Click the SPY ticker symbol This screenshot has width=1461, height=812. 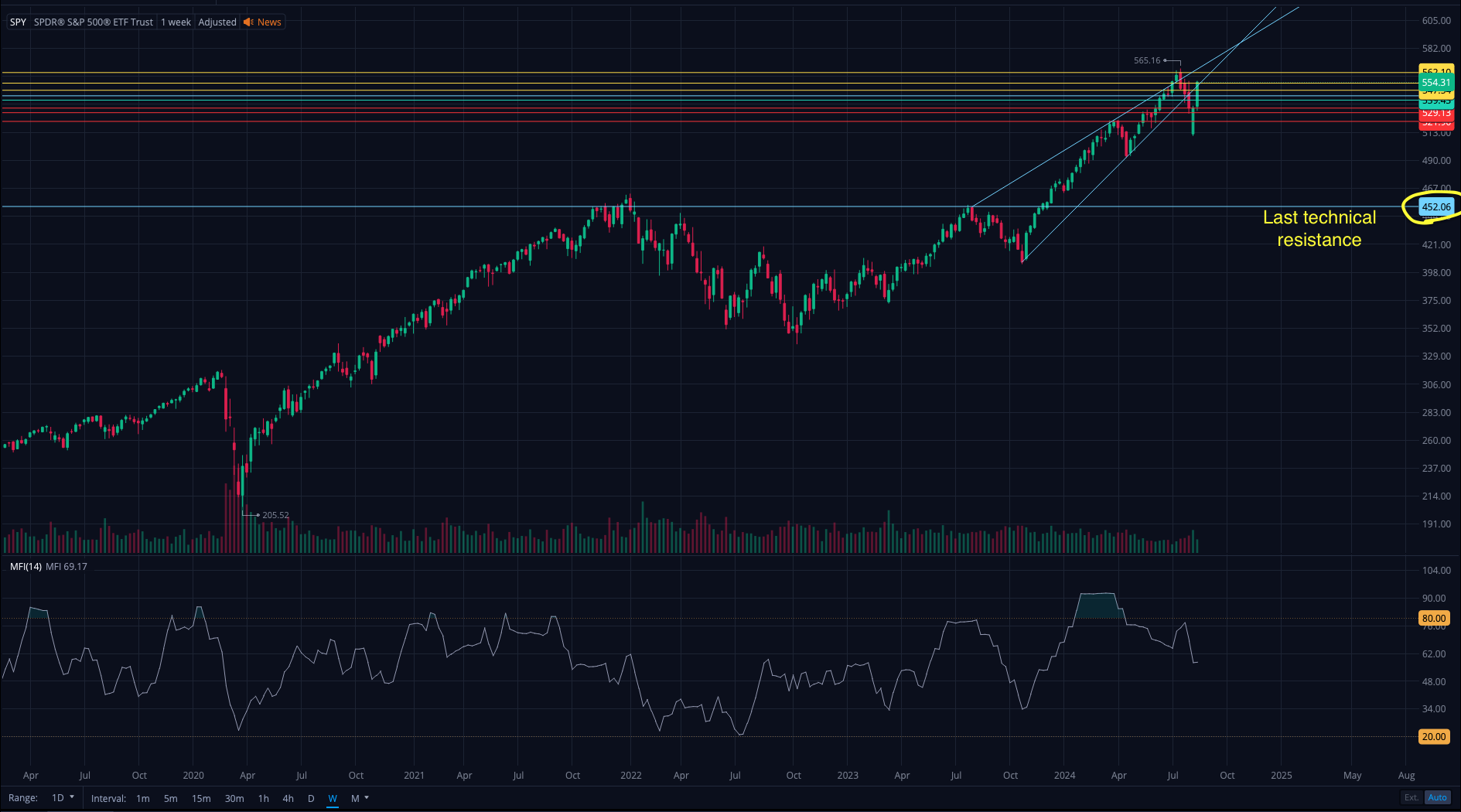(x=18, y=22)
